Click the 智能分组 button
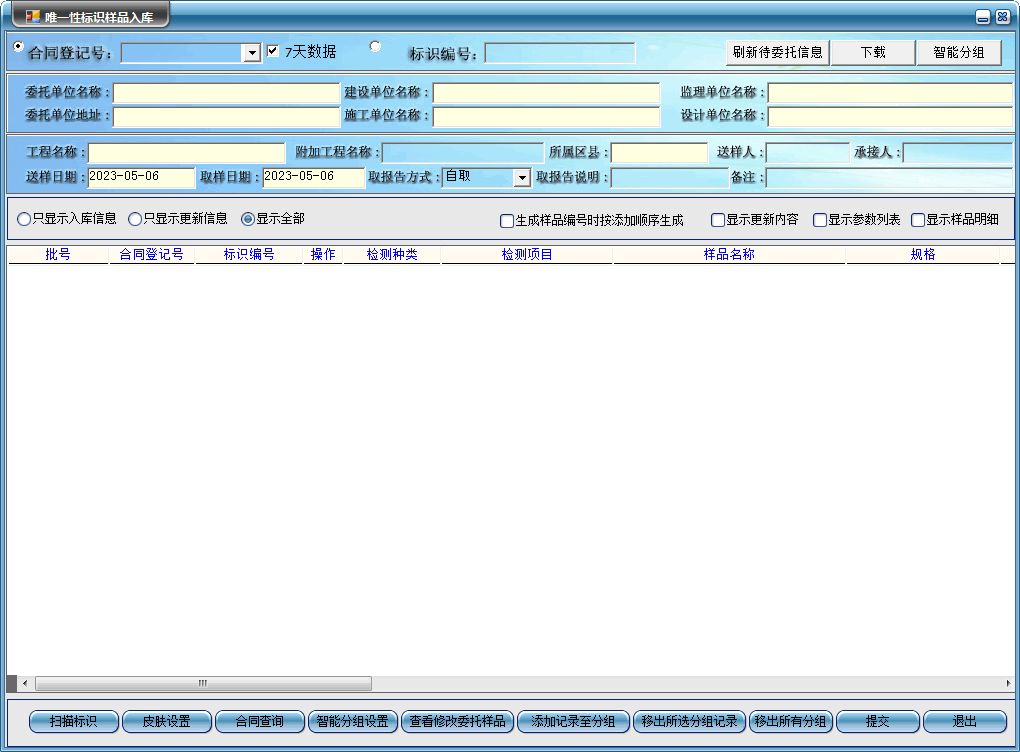The width and height of the screenshot is (1020, 752). pos(959,52)
